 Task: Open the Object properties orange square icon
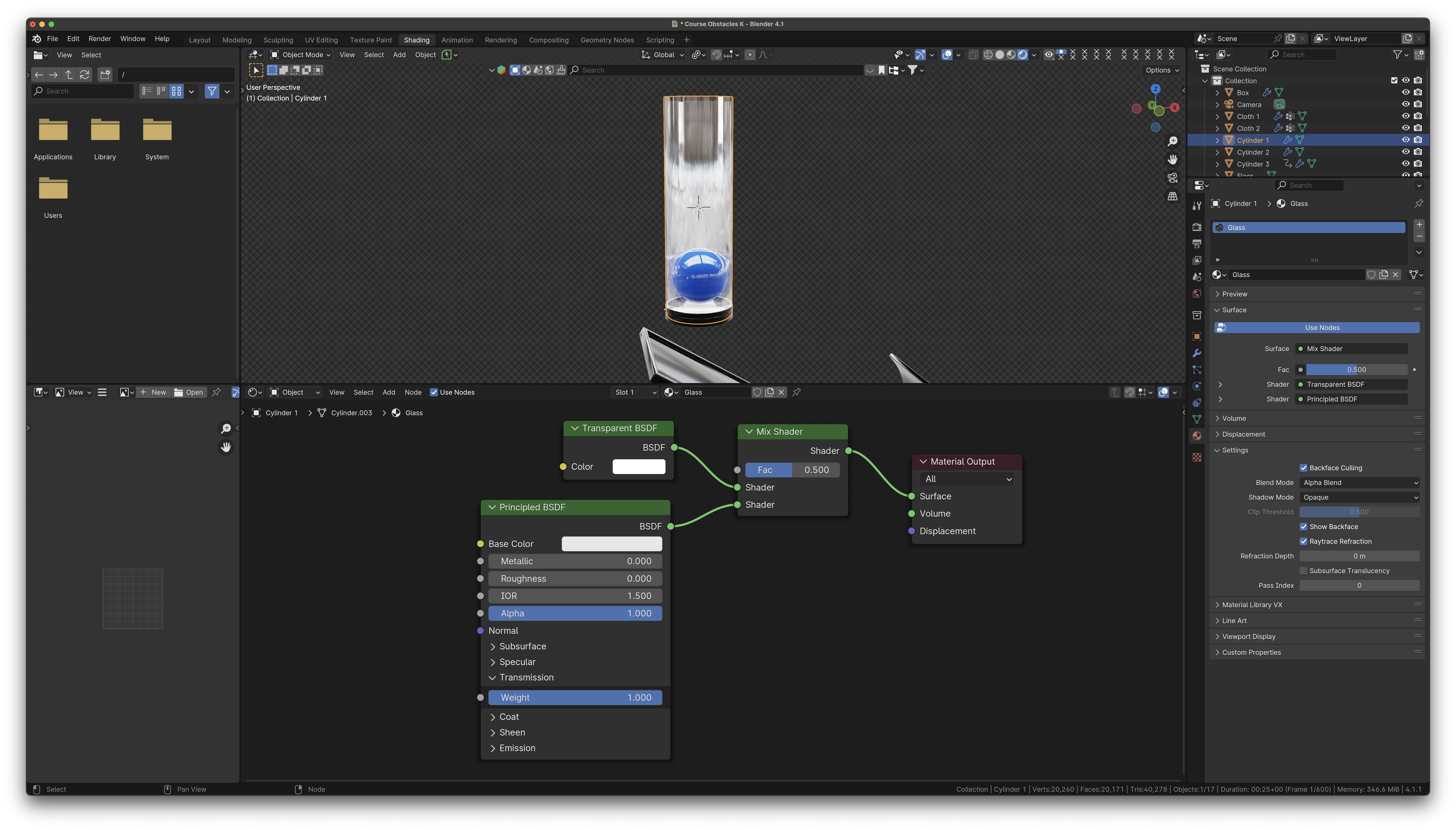[x=1197, y=337]
